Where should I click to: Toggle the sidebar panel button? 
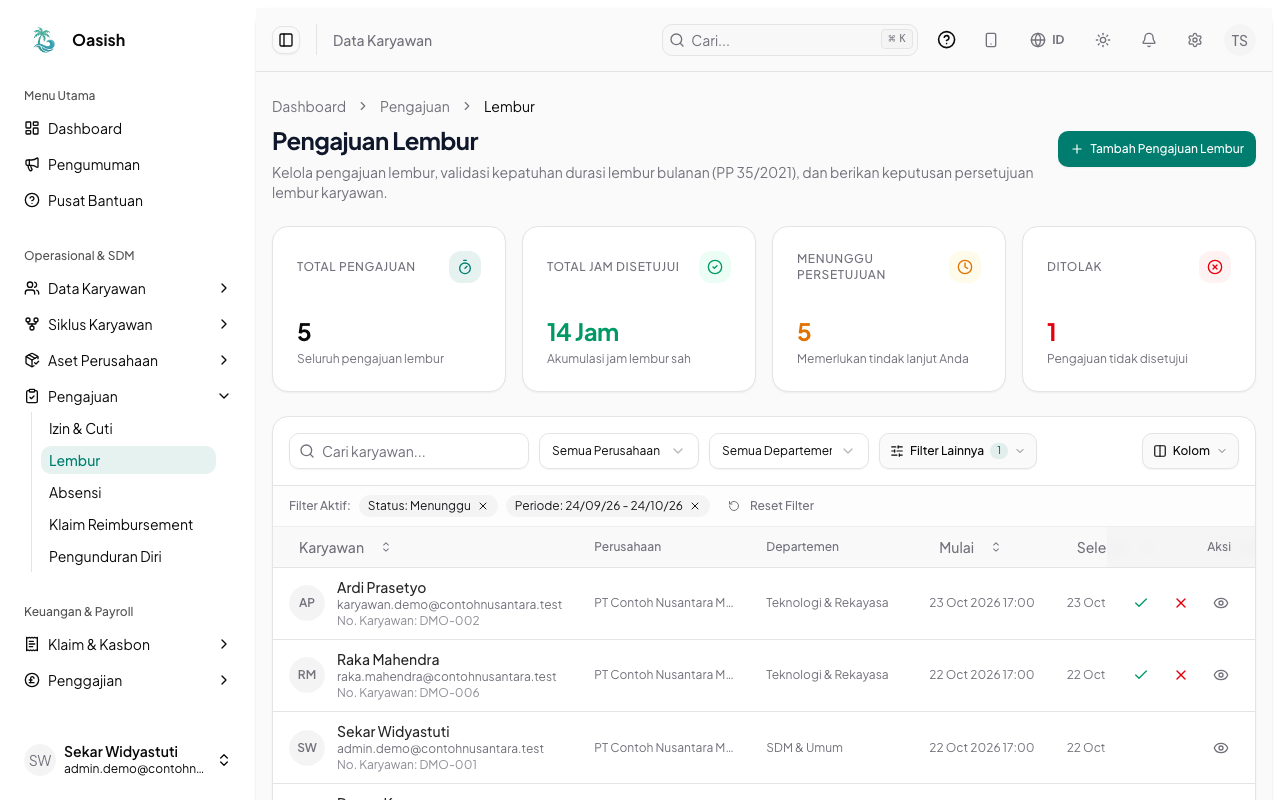coord(286,40)
